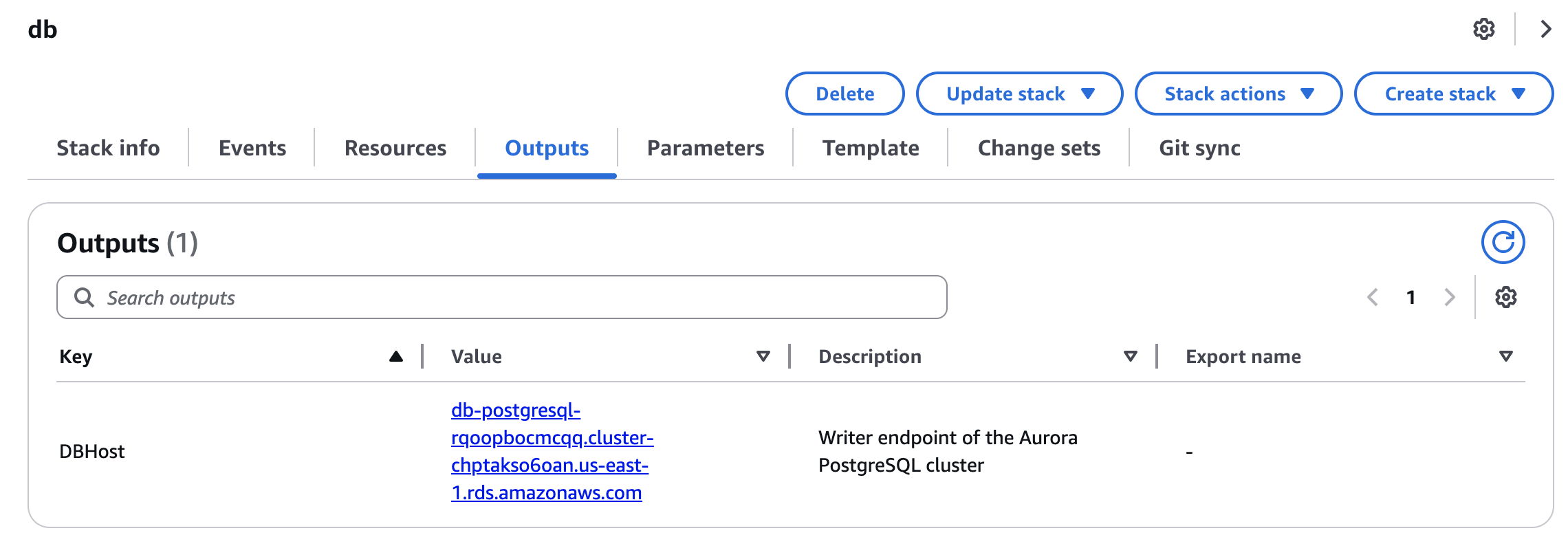This screenshot has width=1568, height=546.
Task: Click the search magnifier icon
Action: click(84, 297)
